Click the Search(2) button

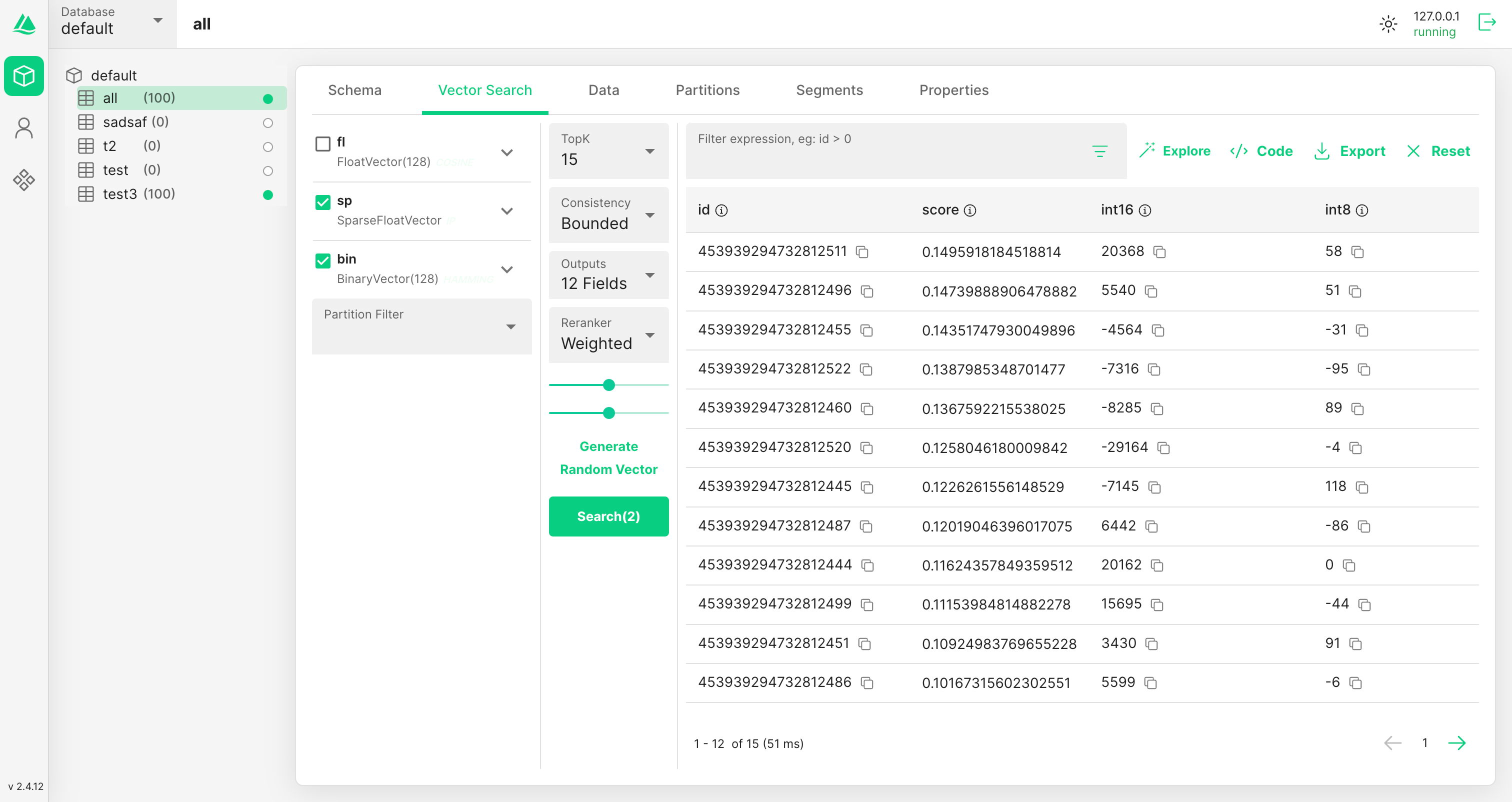(x=608, y=516)
